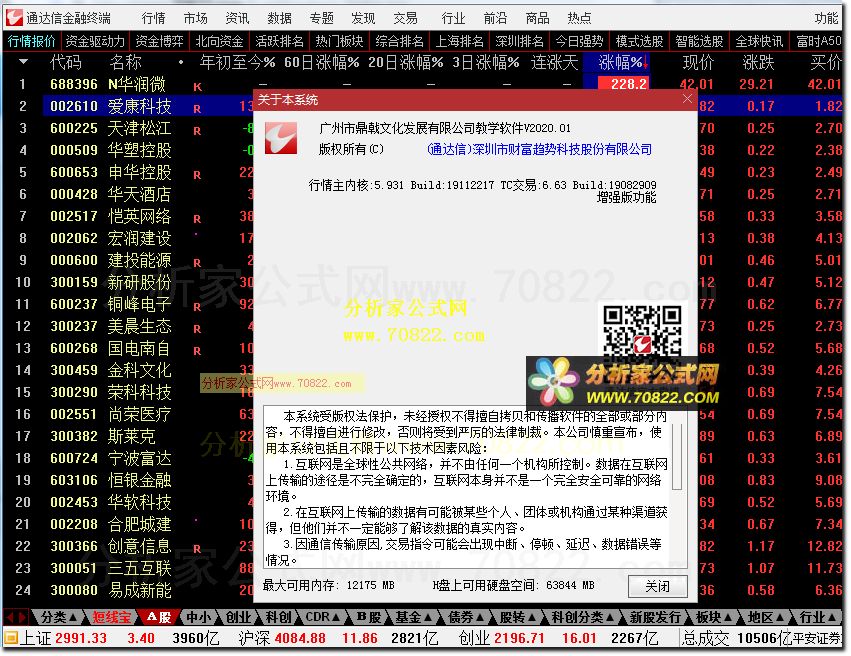Expand the CDR▲ bottom tab
The height and width of the screenshot is (656, 851).
[323, 617]
